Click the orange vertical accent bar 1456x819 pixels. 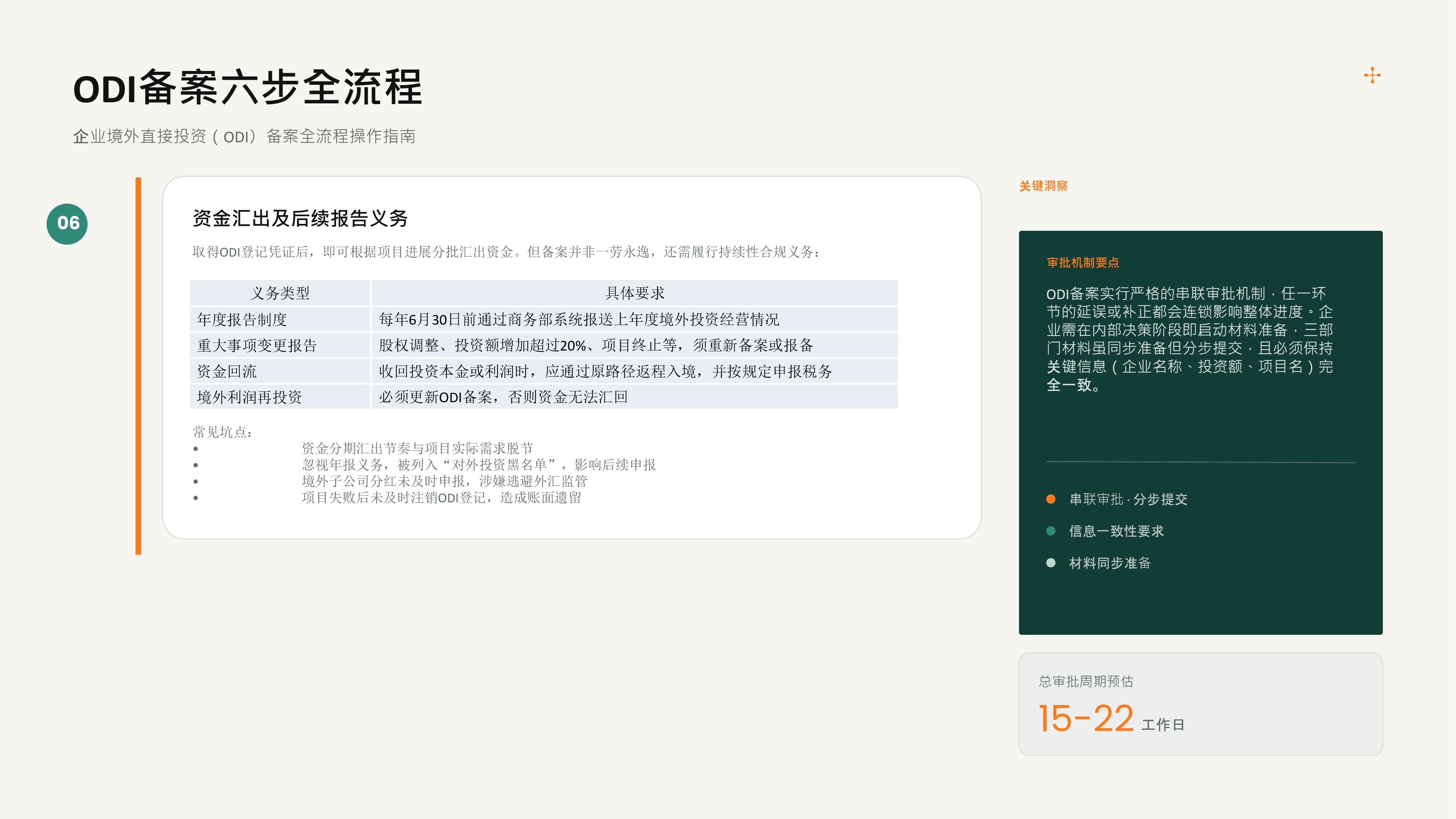(138, 366)
